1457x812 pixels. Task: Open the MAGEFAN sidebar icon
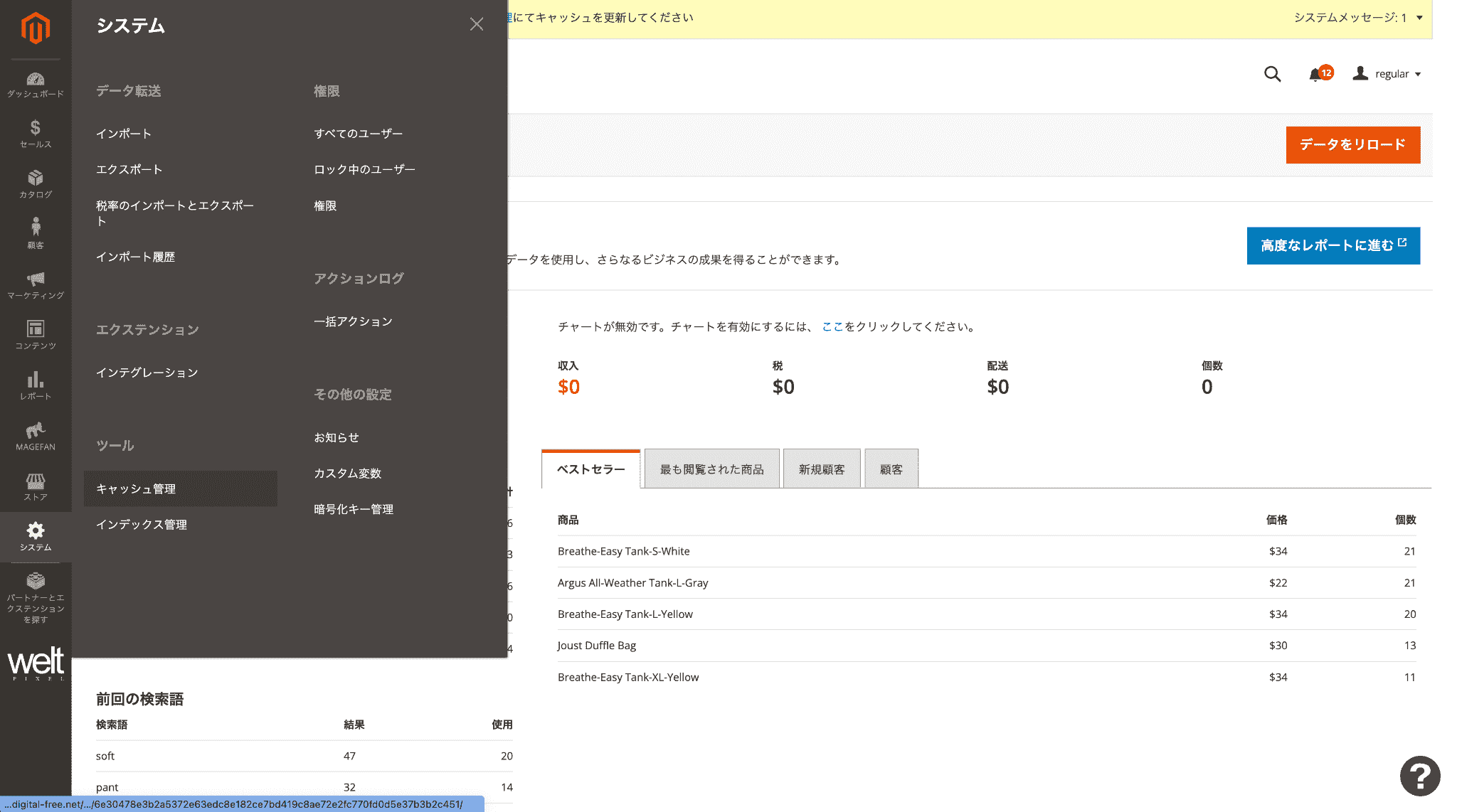[36, 434]
